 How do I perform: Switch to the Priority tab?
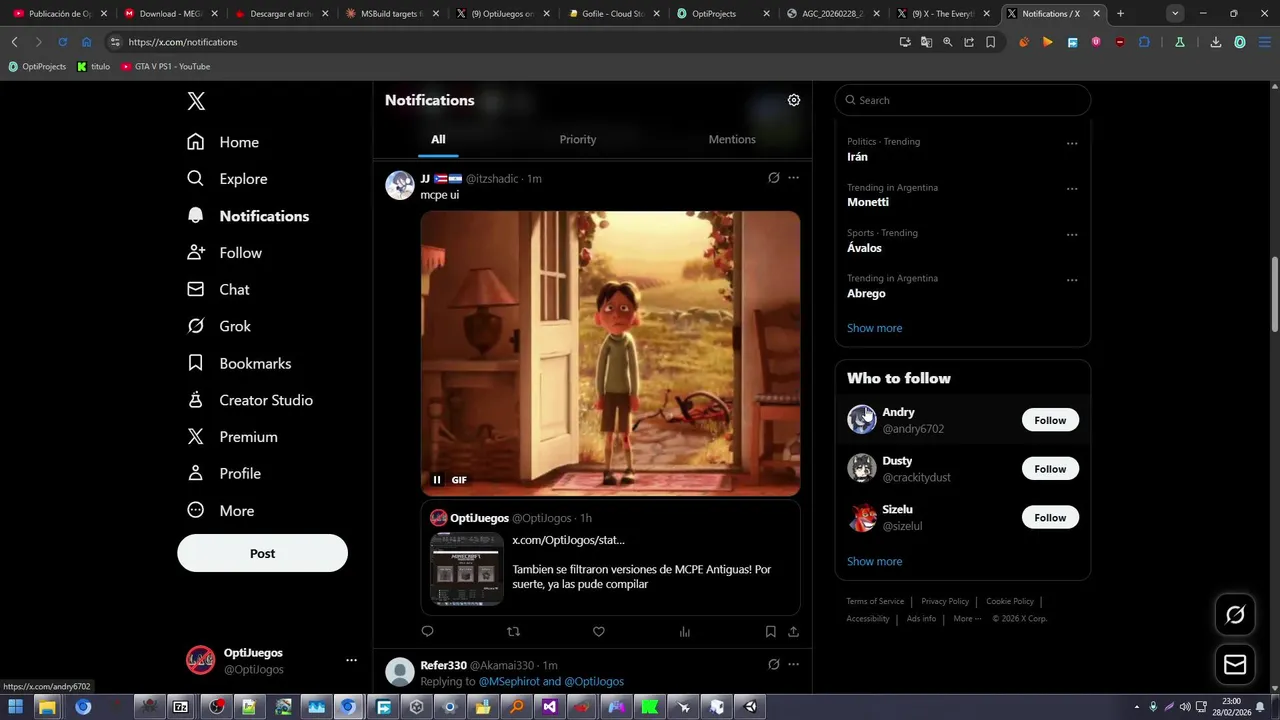[577, 139]
